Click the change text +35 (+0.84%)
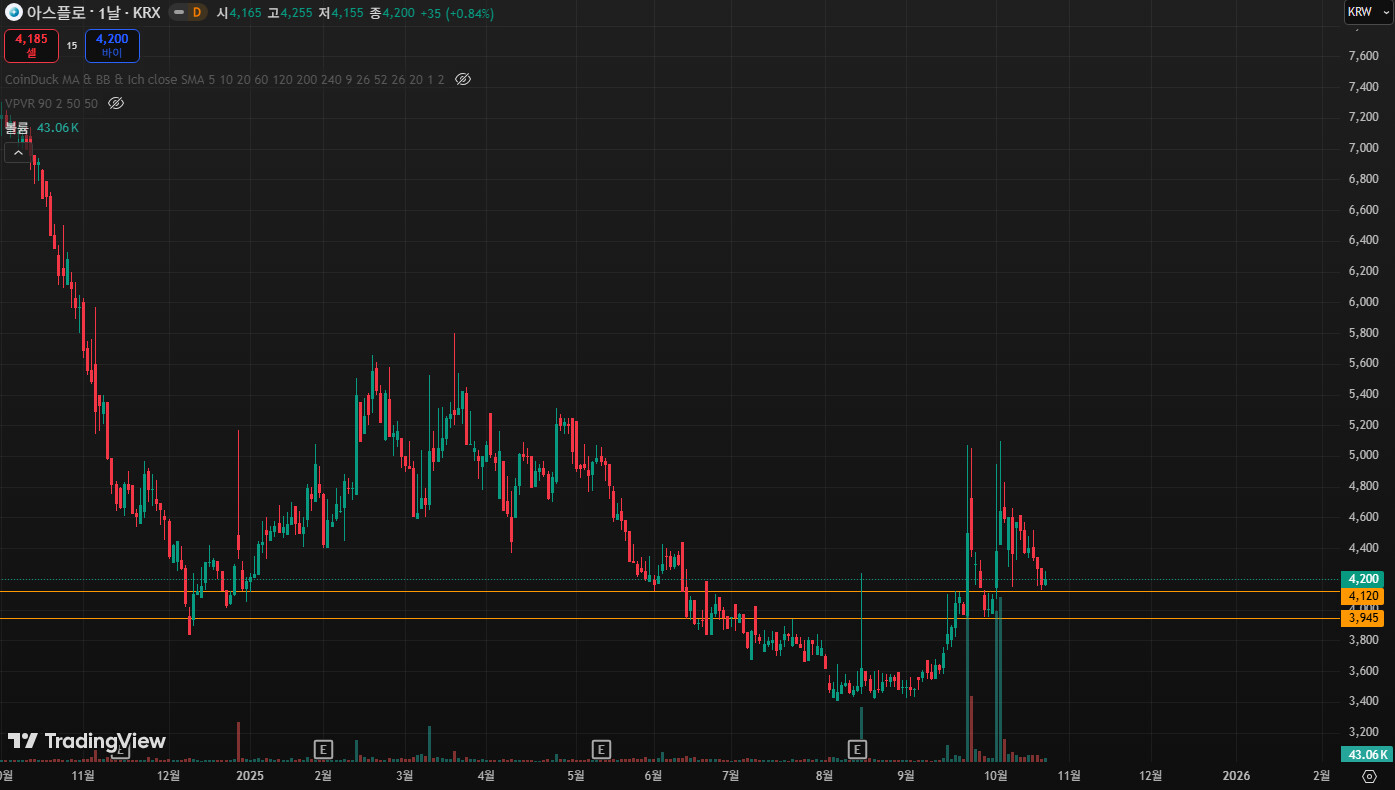The height and width of the screenshot is (790, 1395). point(457,13)
